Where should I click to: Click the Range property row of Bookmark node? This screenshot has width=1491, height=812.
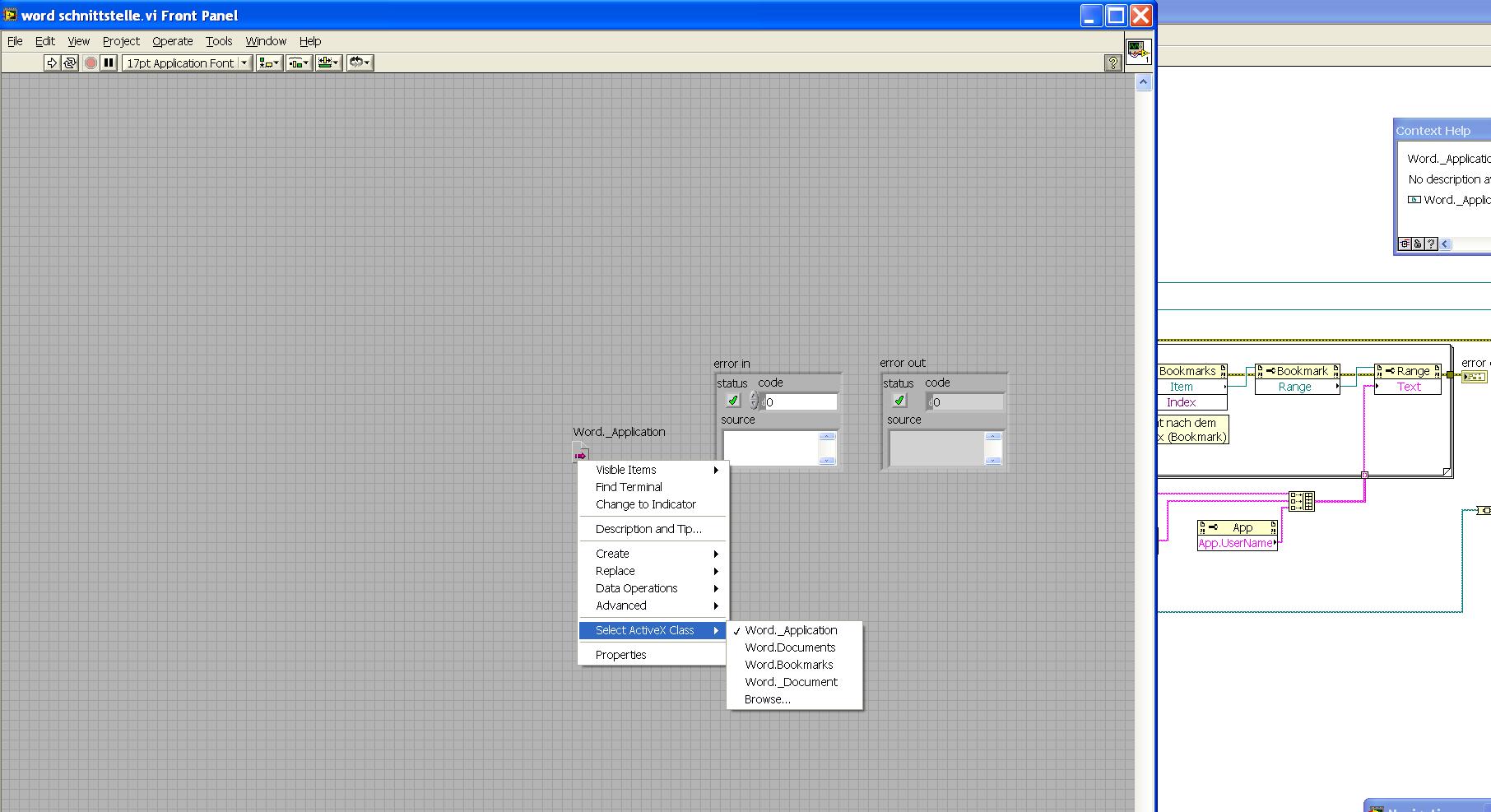[x=1297, y=387]
